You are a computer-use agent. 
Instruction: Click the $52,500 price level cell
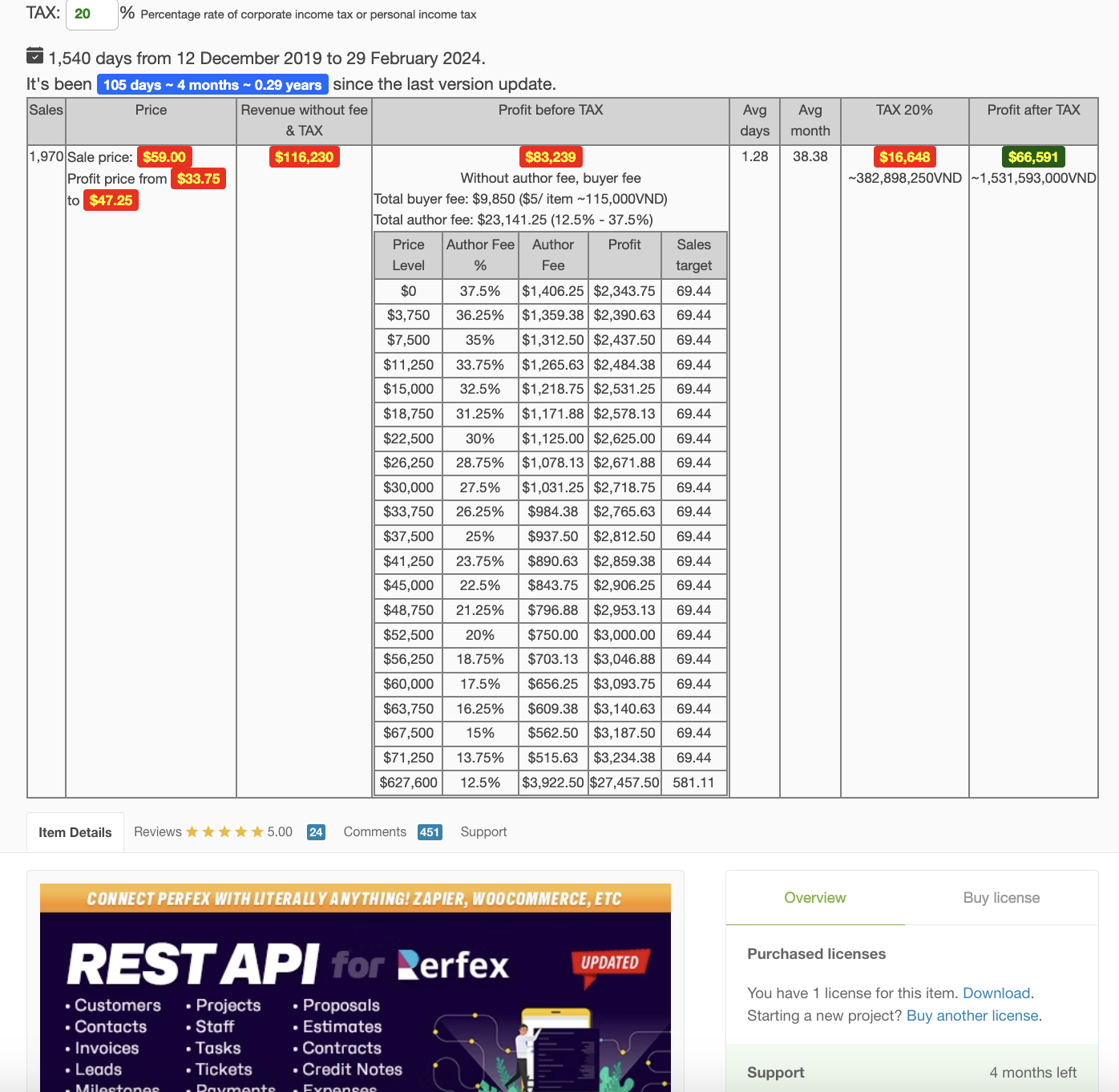pyautogui.click(x=408, y=635)
